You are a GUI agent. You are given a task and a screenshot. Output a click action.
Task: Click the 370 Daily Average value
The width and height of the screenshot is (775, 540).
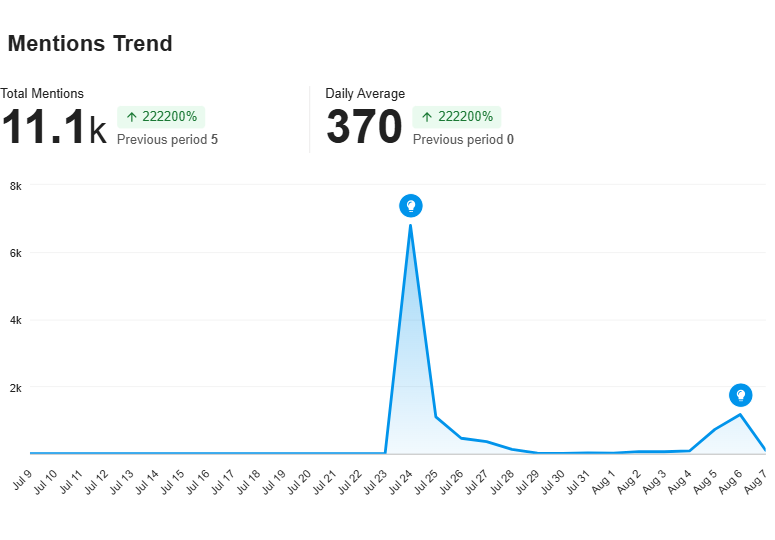click(364, 127)
